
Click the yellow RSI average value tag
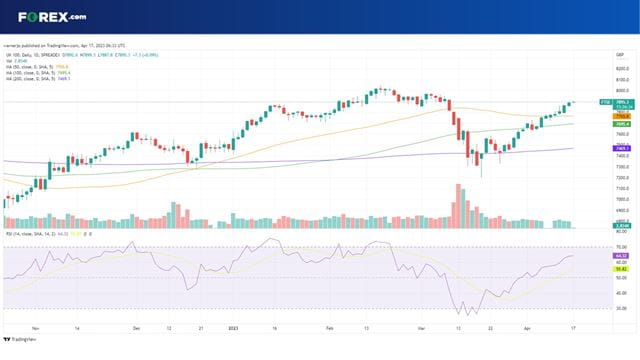coord(621,269)
